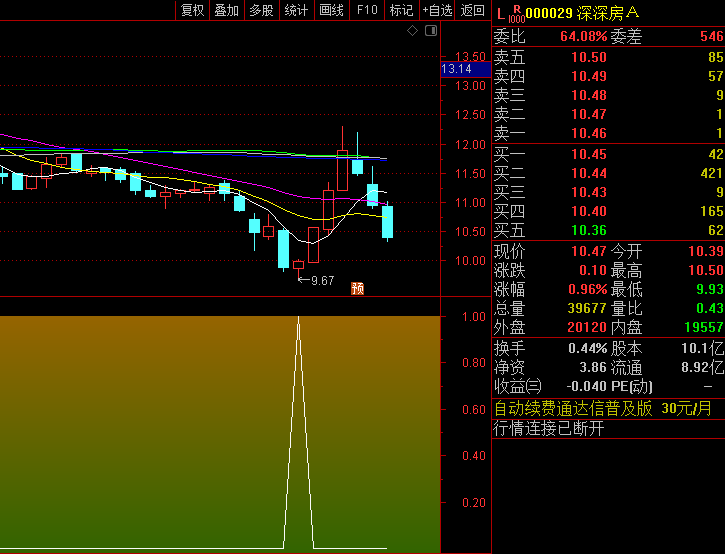Click the diamond icon above chart

[x=412, y=31]
